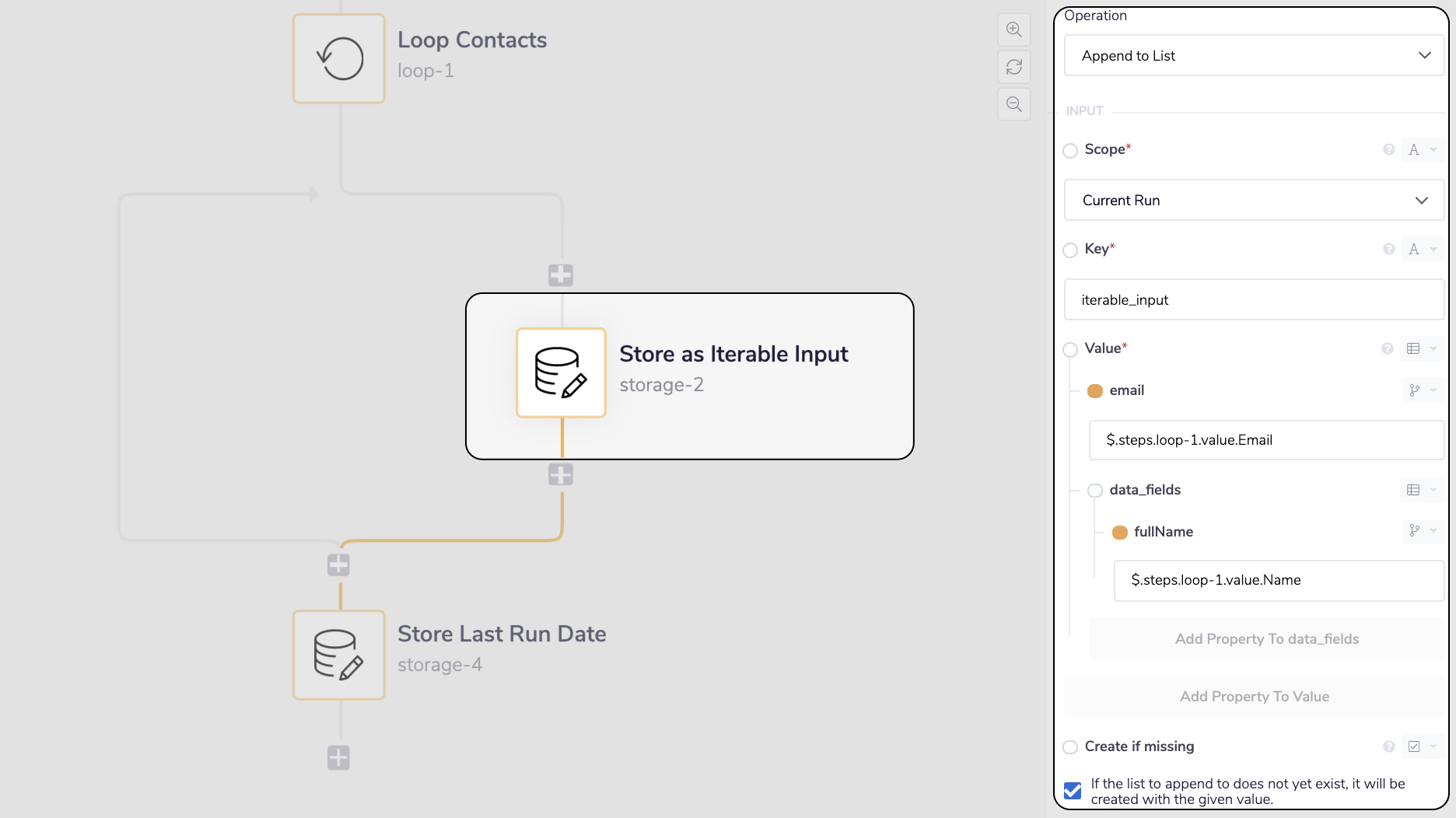Open the Current Run scope dropdown
The width and height of the screenshot is (1456, 818).
click(x=1253, y=200)
